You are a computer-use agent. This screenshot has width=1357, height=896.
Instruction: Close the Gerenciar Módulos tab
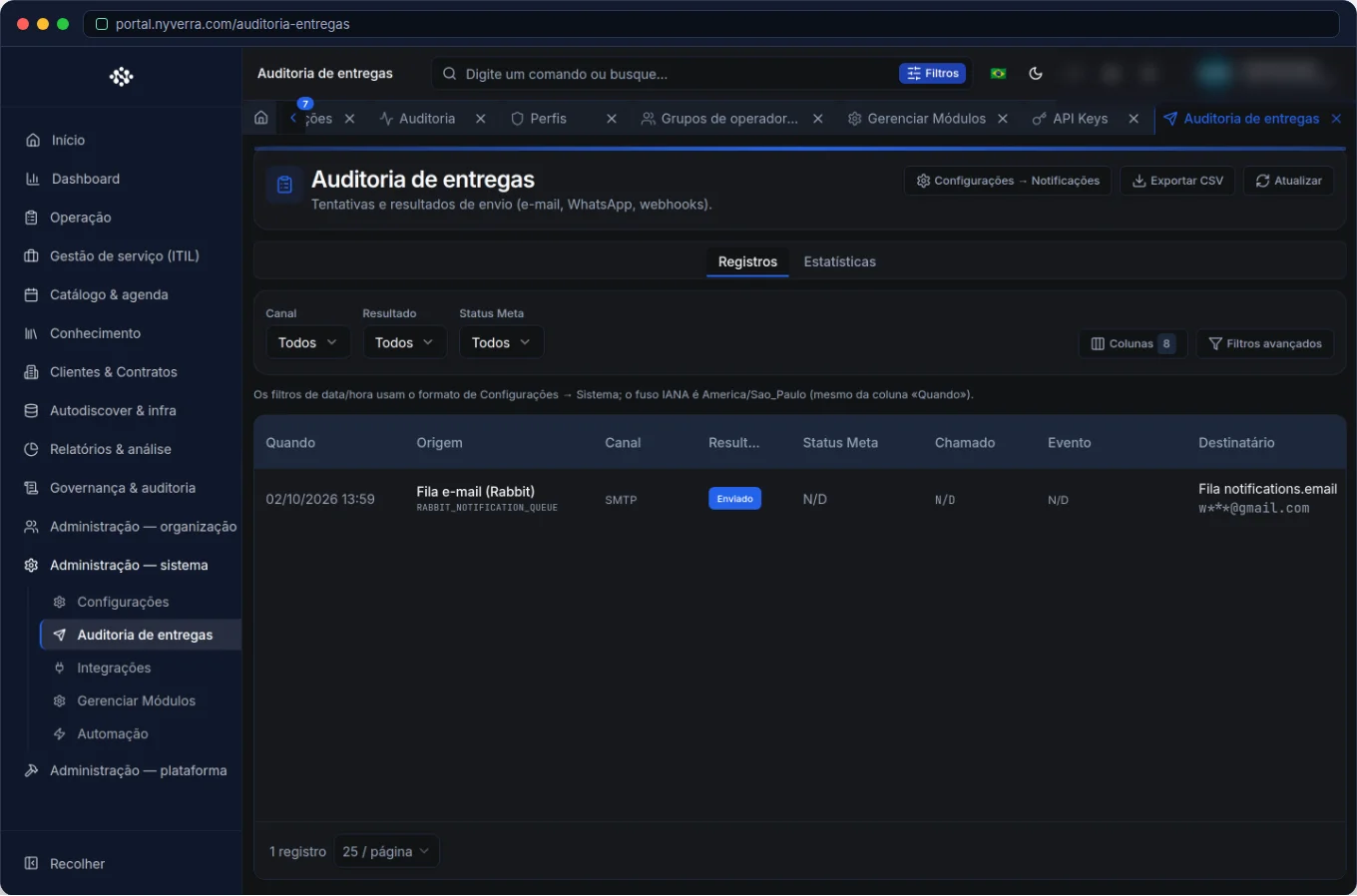1003,119
